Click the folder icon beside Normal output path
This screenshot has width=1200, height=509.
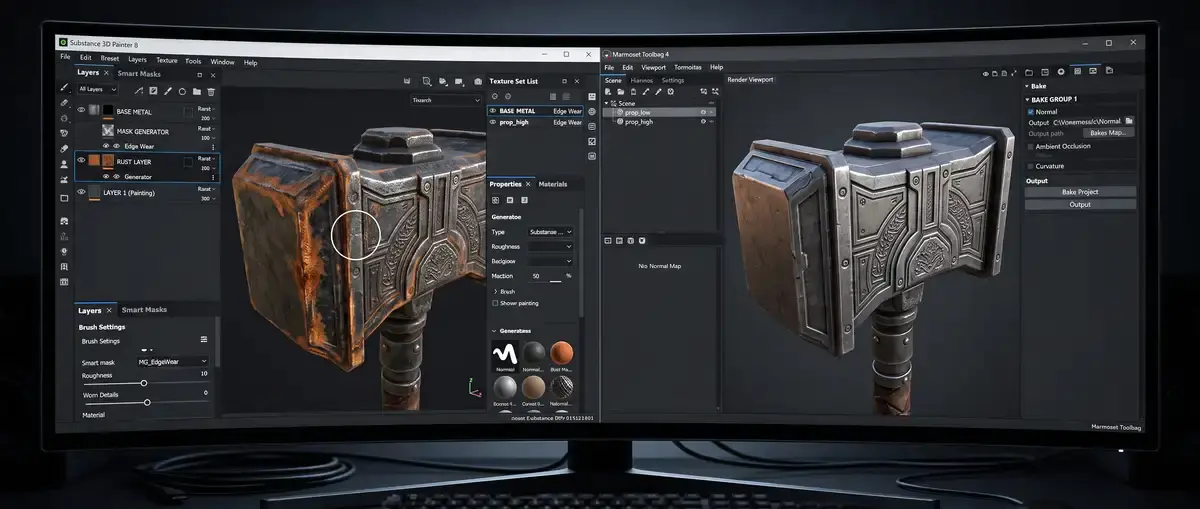click(1129, 121)
